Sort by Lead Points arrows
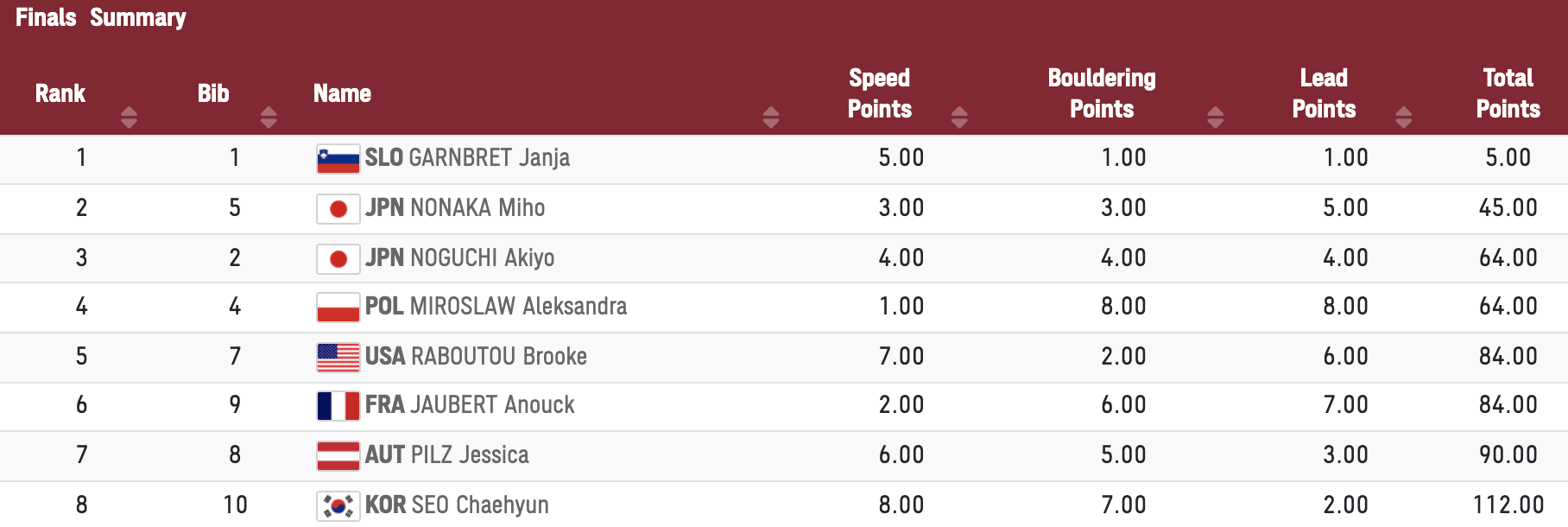The height and width of the screenshot is (527, 1568). (1404, 117)
